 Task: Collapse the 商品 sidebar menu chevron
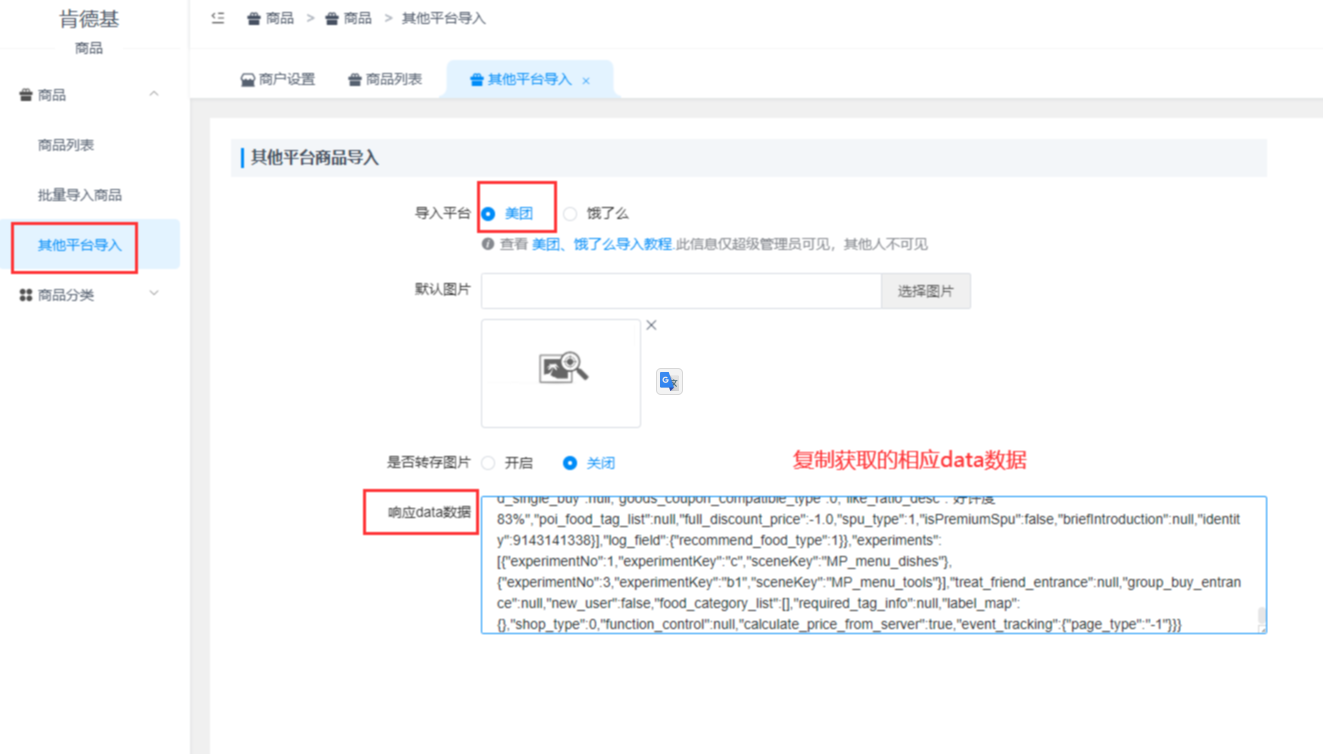point(154,94)
